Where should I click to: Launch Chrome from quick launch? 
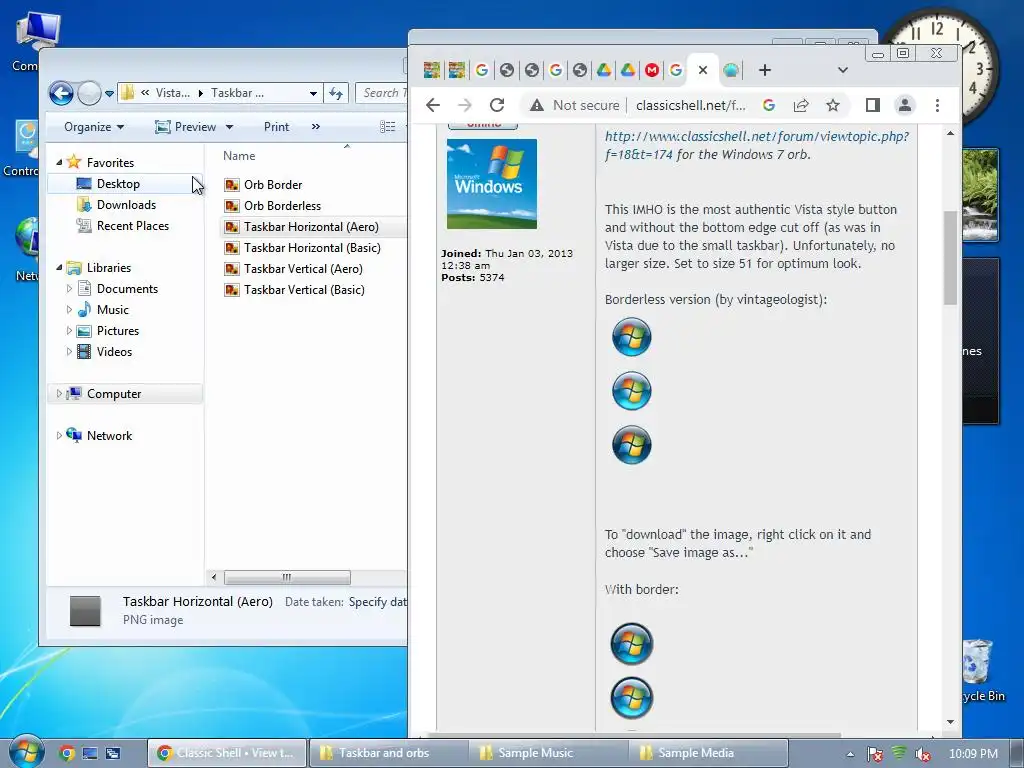click(66, 753)
